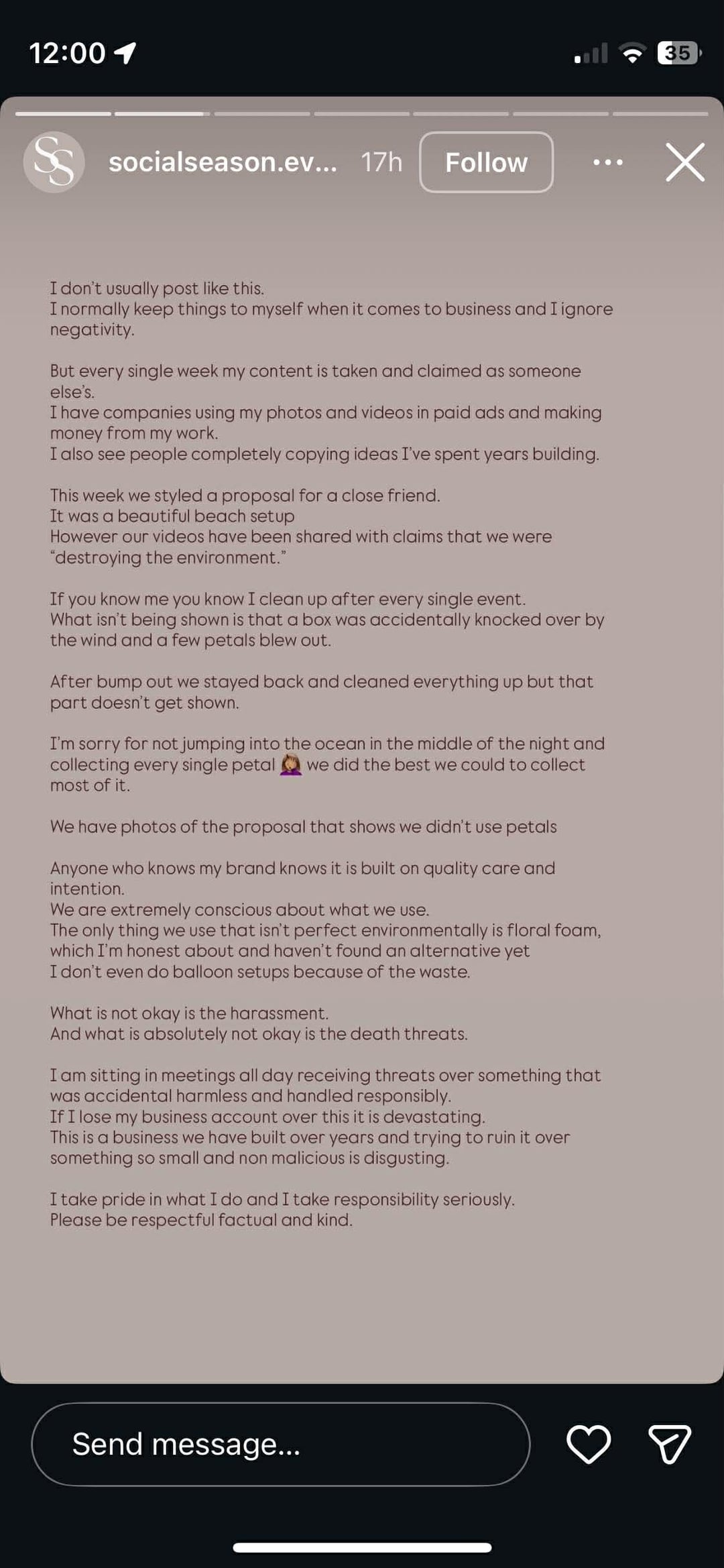Open the socialseason.ev username profile link
This screenshot has width=724, height=1568.
click(223, 162)
